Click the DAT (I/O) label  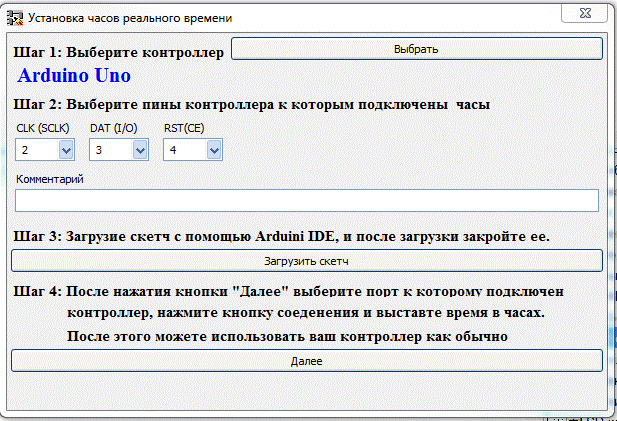click(x=114, y=128)
